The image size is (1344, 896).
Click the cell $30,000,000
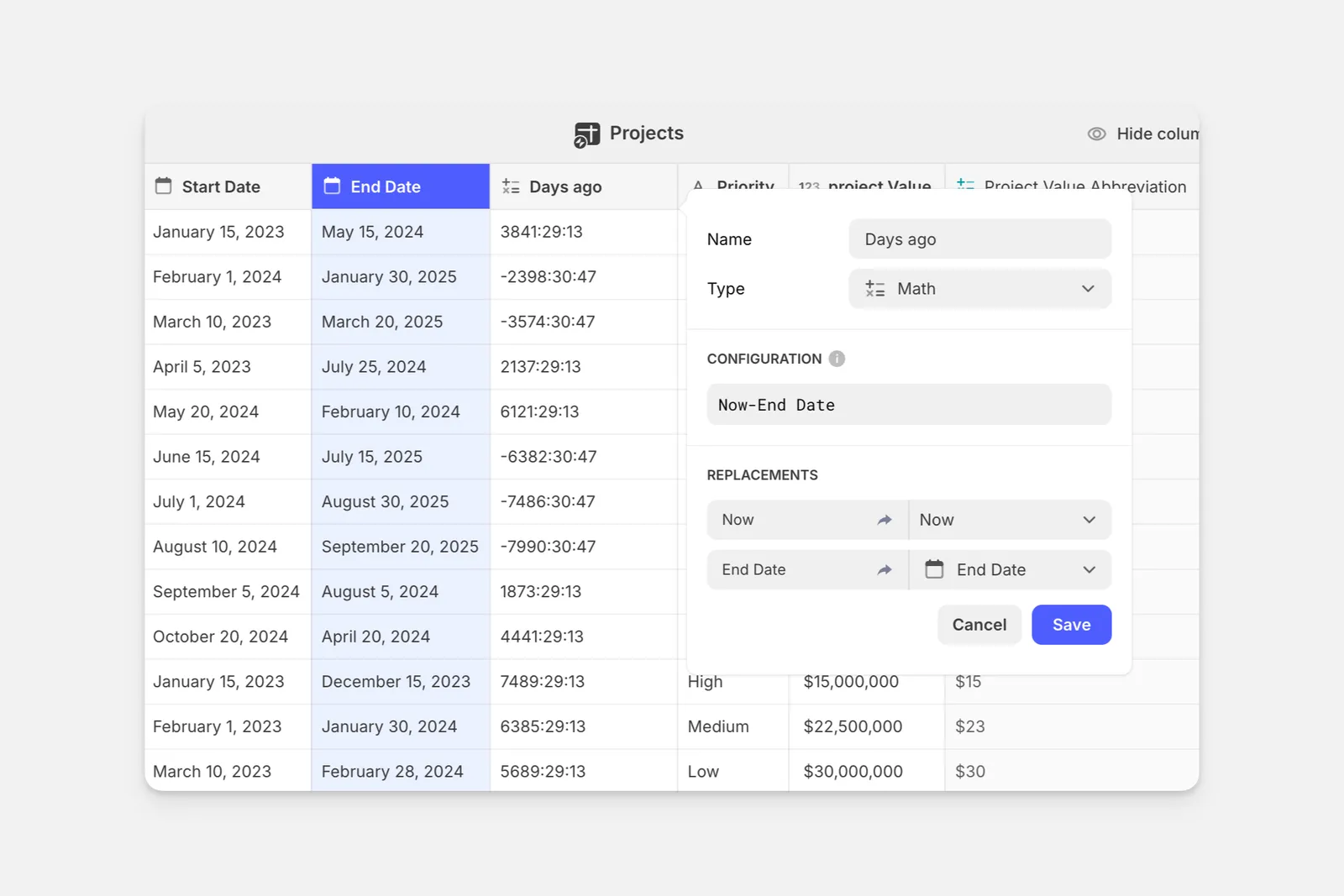click(867, 772)
